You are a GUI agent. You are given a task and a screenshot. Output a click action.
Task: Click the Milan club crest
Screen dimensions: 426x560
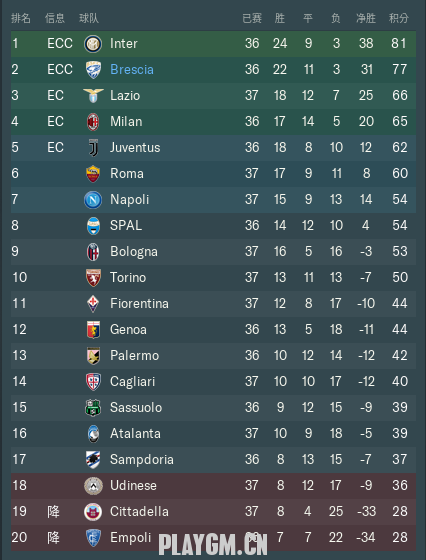pyautogui.click(x=93, y=122)
